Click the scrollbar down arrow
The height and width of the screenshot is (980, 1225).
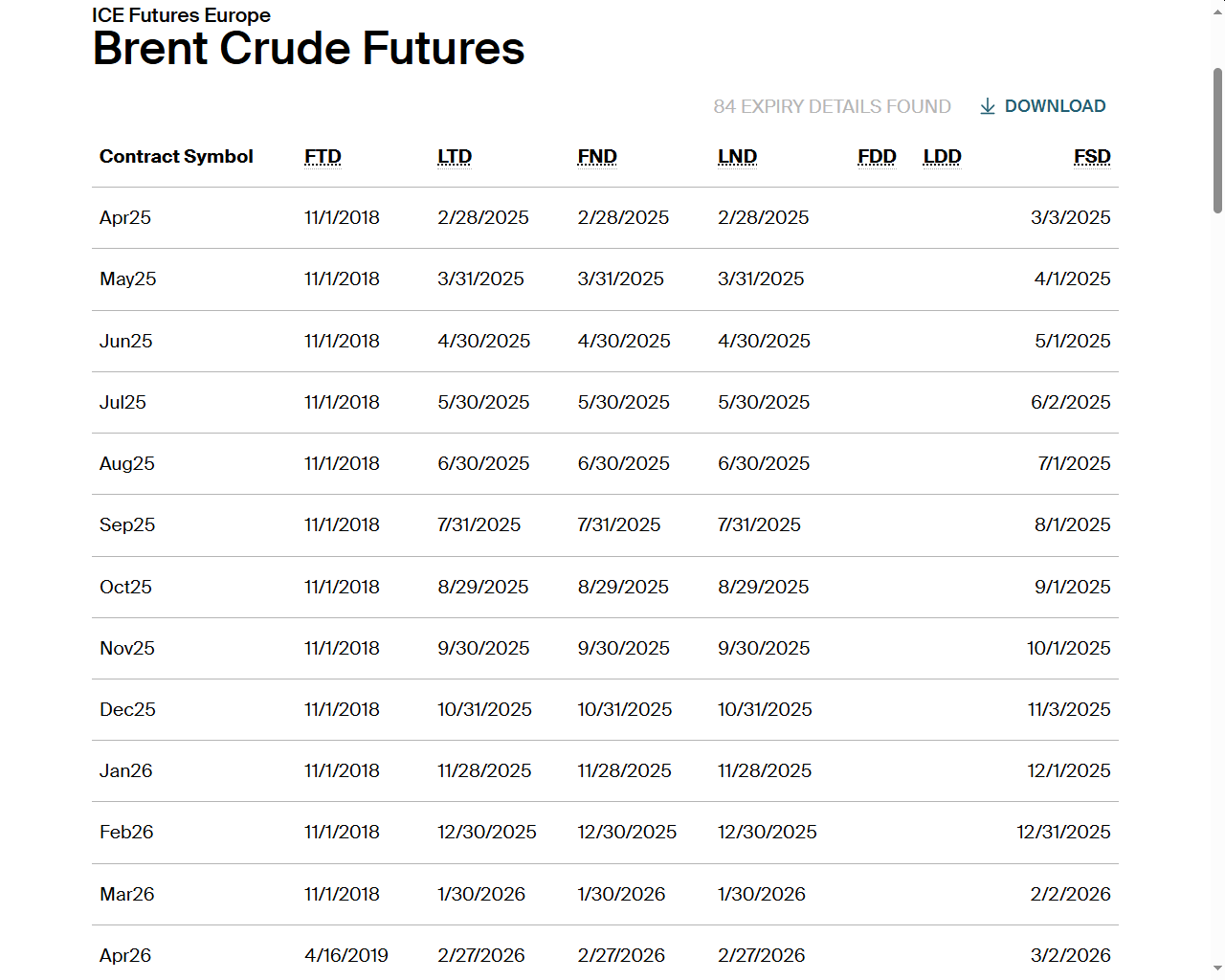1217,969
